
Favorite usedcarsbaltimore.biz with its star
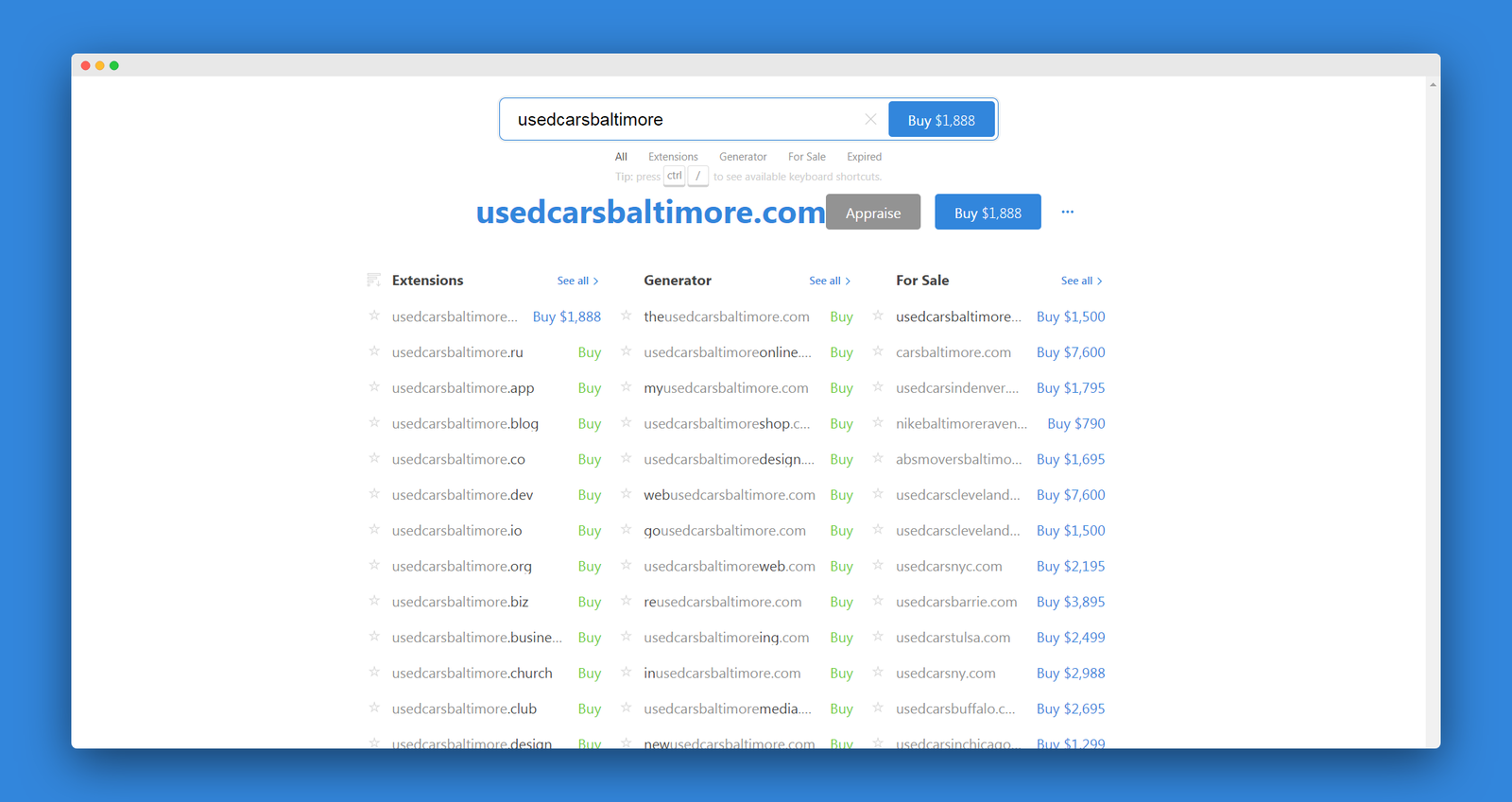click(x=374, y=601)
